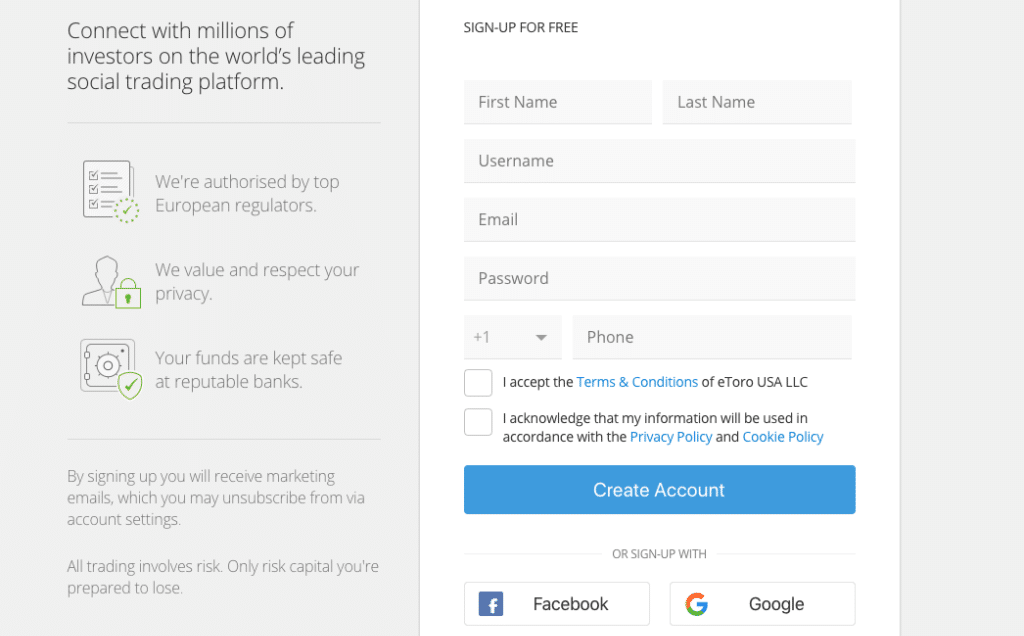This screenshot has height=636, width=1024.
Task: Sign up with the Google button
Action: point(762,604)
